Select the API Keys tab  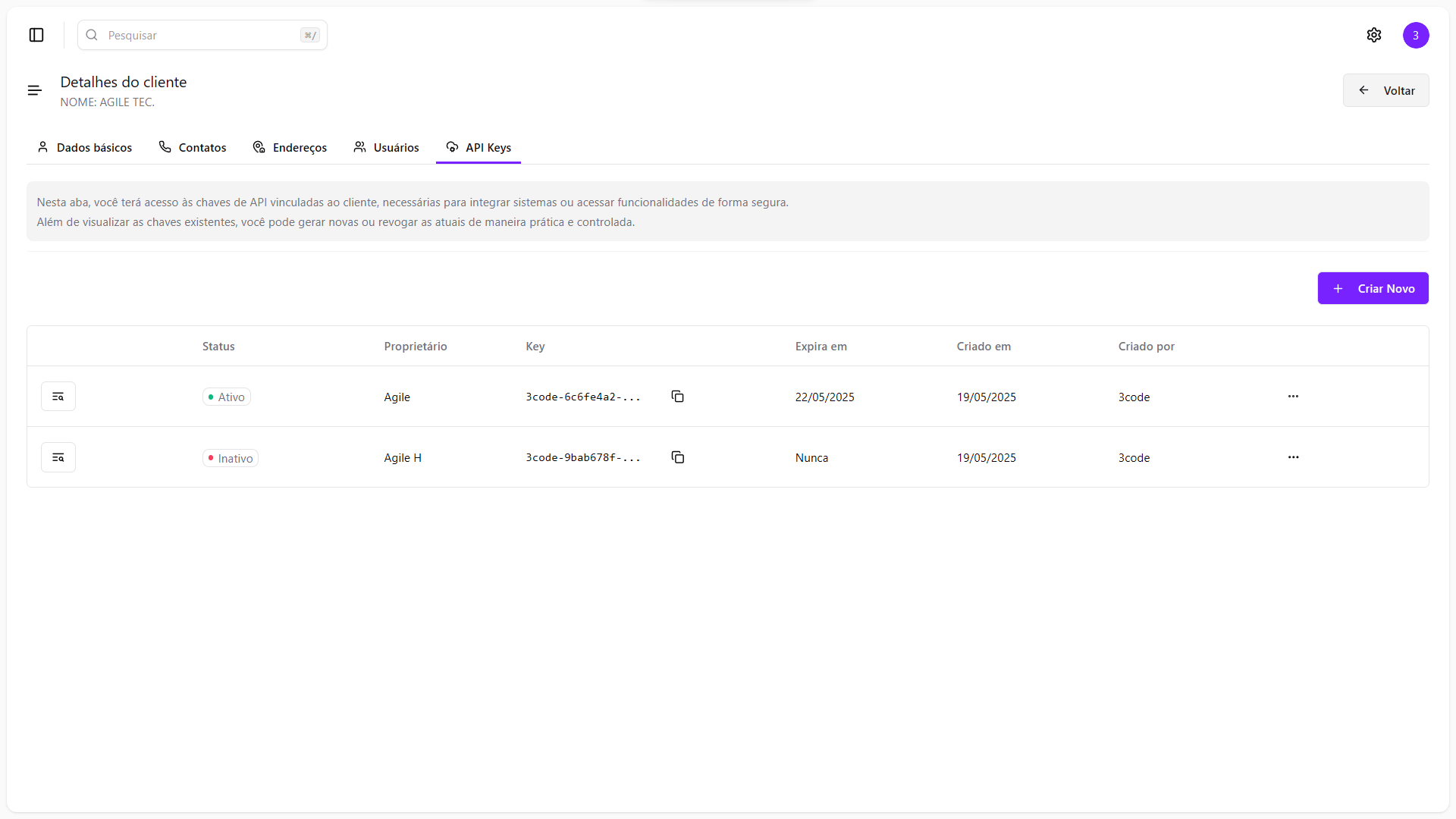479,147
